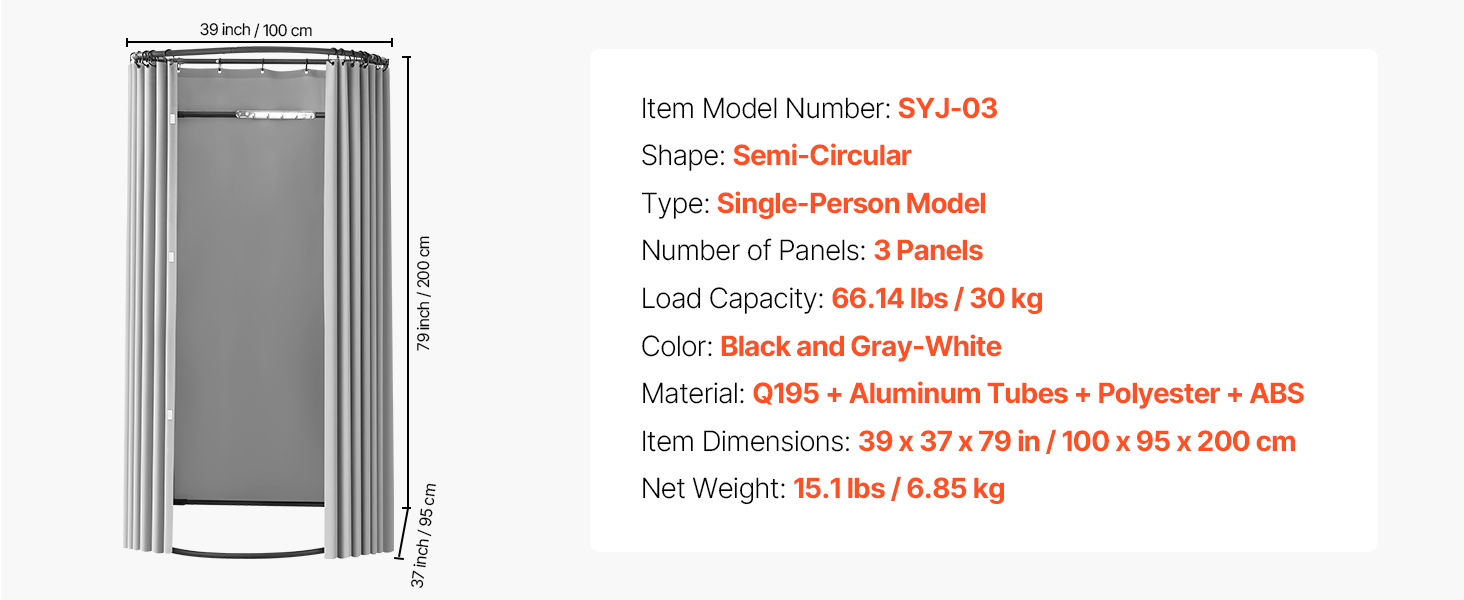Click the left gray curtain of fitting room
Viewport: 1464px width, 600px height.
click(149, 300)
